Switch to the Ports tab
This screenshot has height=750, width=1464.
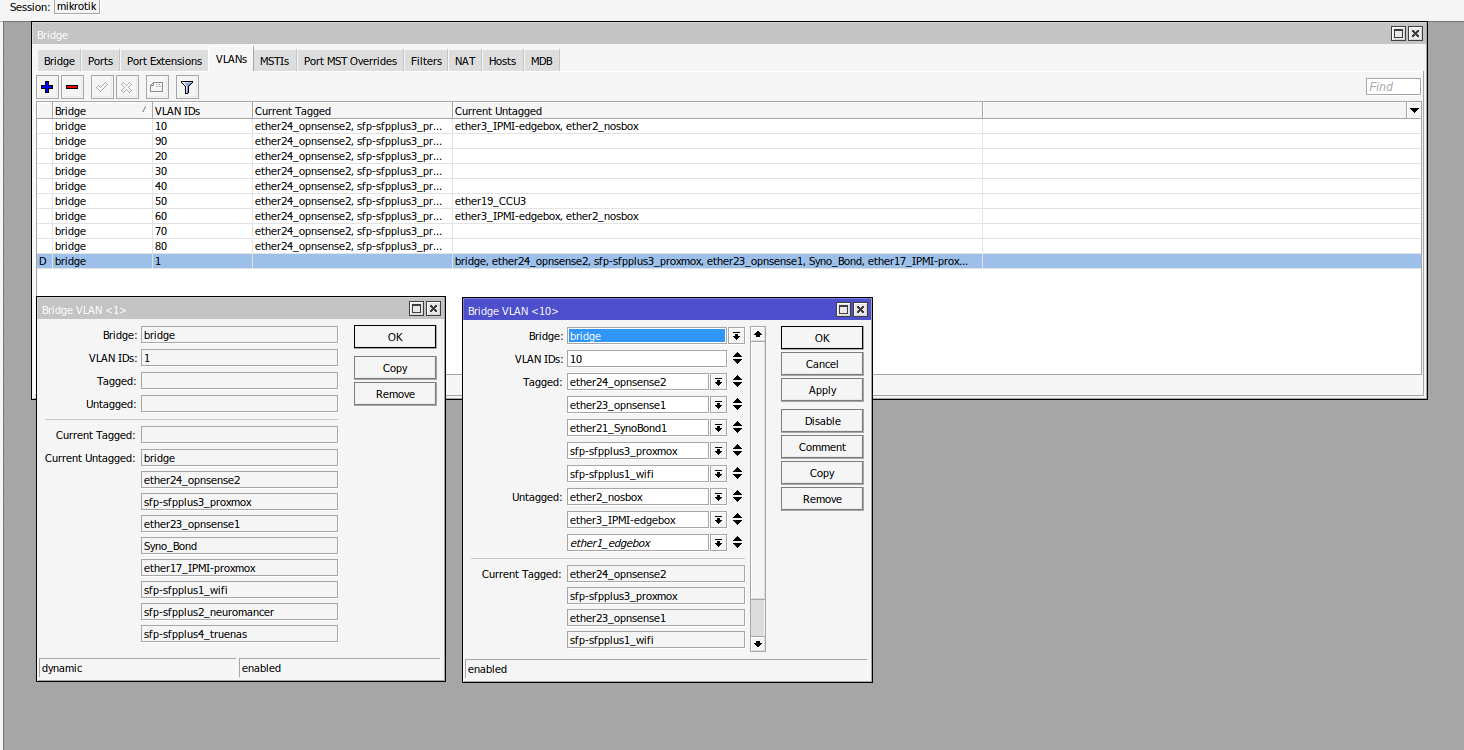100,61
